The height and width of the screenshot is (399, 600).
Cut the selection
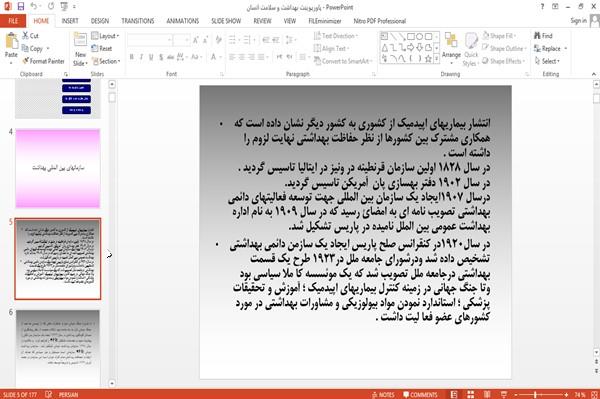[30, 36]
